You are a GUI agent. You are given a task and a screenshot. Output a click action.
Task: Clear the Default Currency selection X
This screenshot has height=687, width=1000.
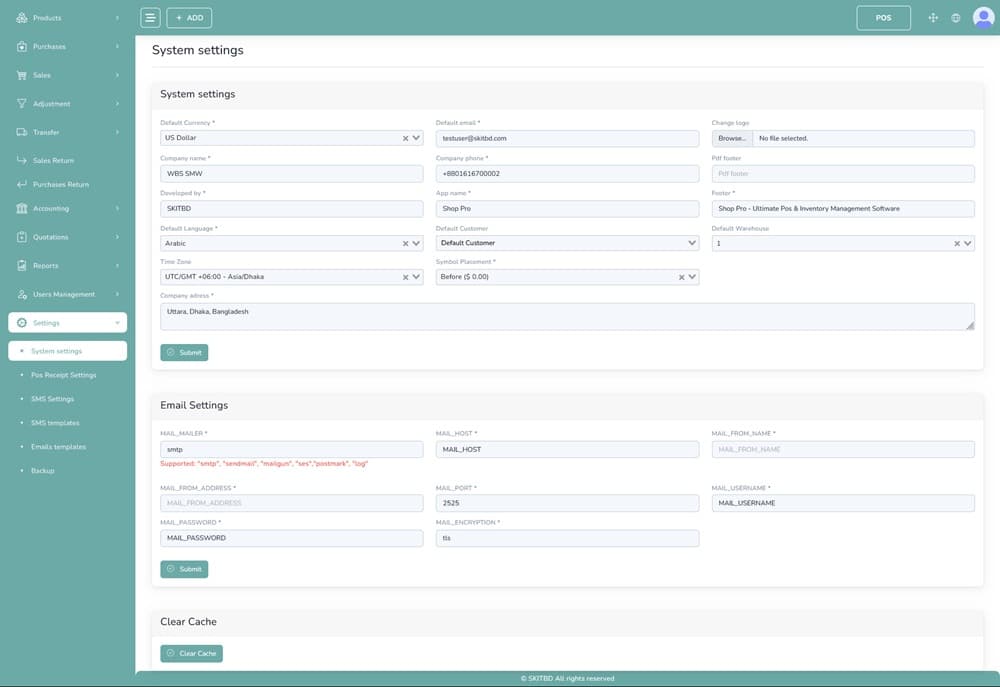[x=405, y=139]
